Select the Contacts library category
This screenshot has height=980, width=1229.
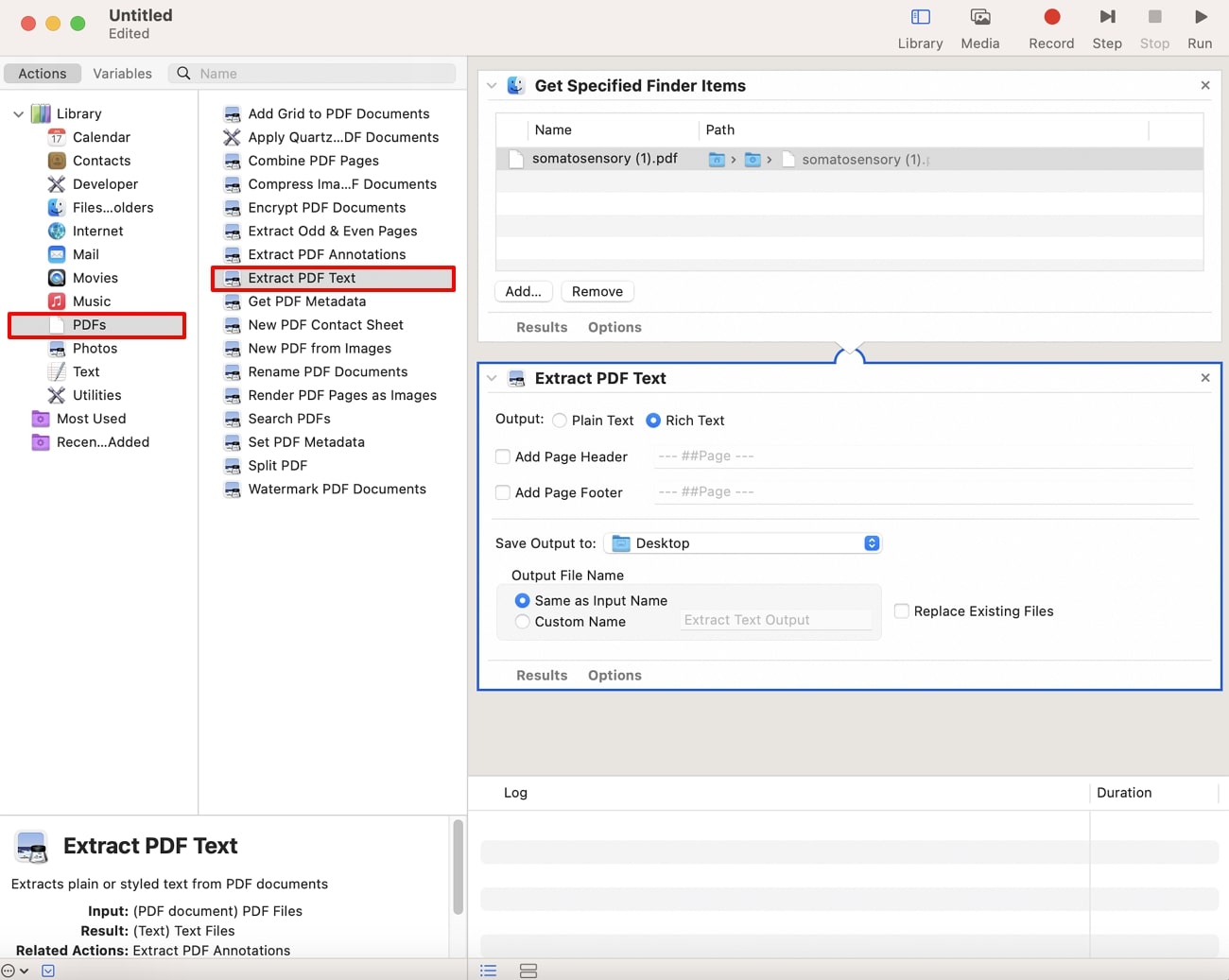pos(101,161)
